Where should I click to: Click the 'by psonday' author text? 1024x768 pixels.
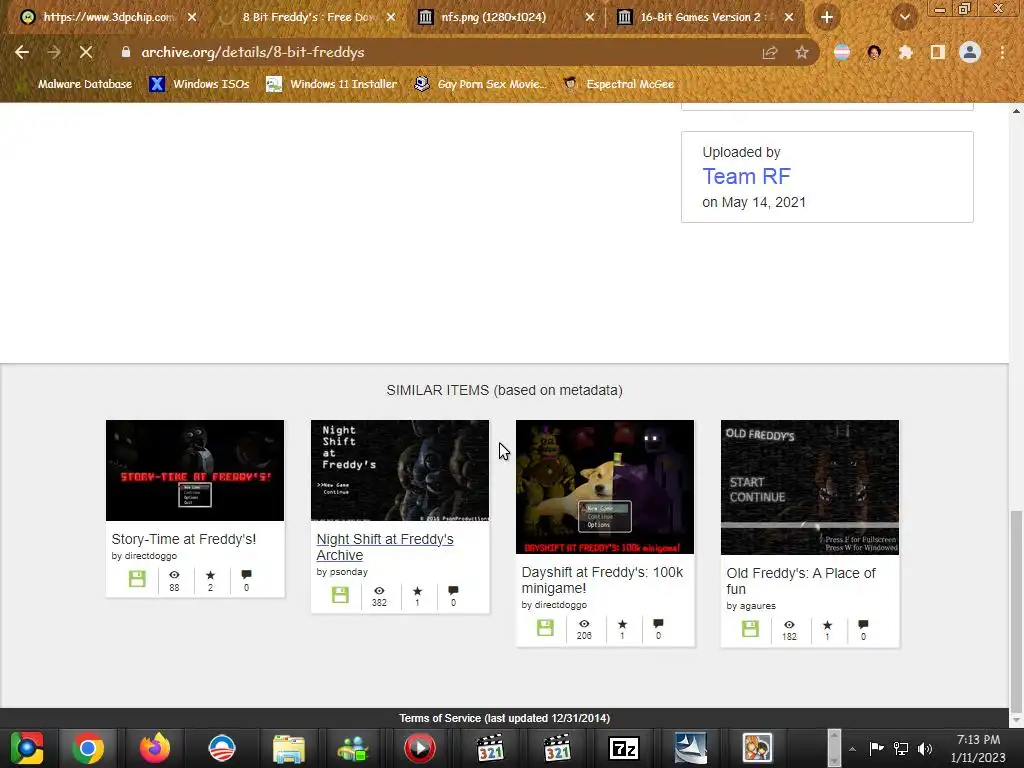(342, 571)
